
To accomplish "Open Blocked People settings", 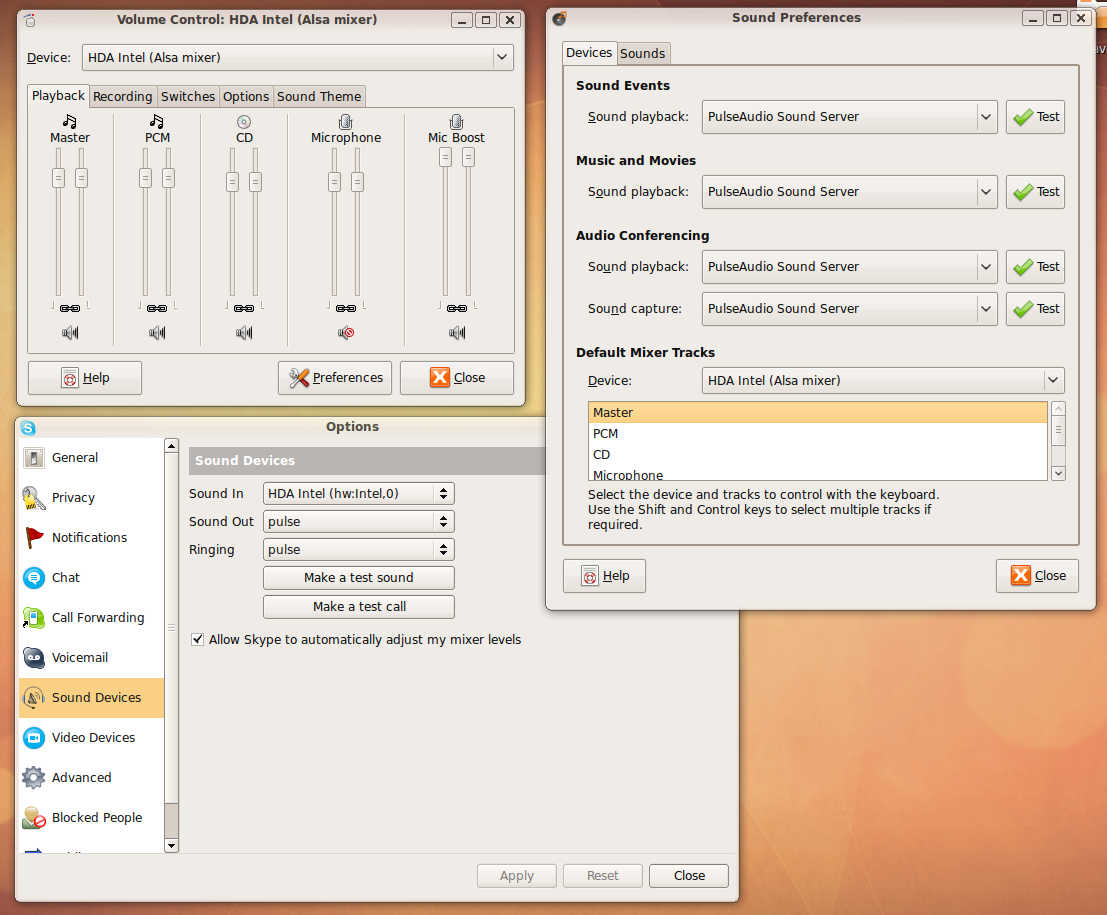I will (x=92, y=818).
